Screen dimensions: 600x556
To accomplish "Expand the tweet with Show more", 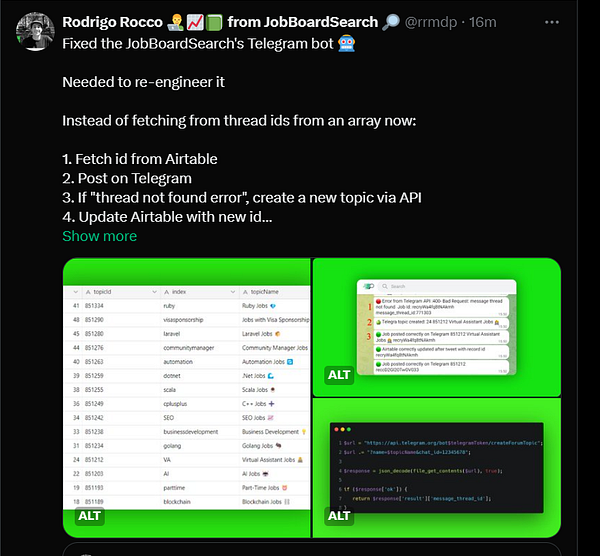I will [x=99, y=236].
